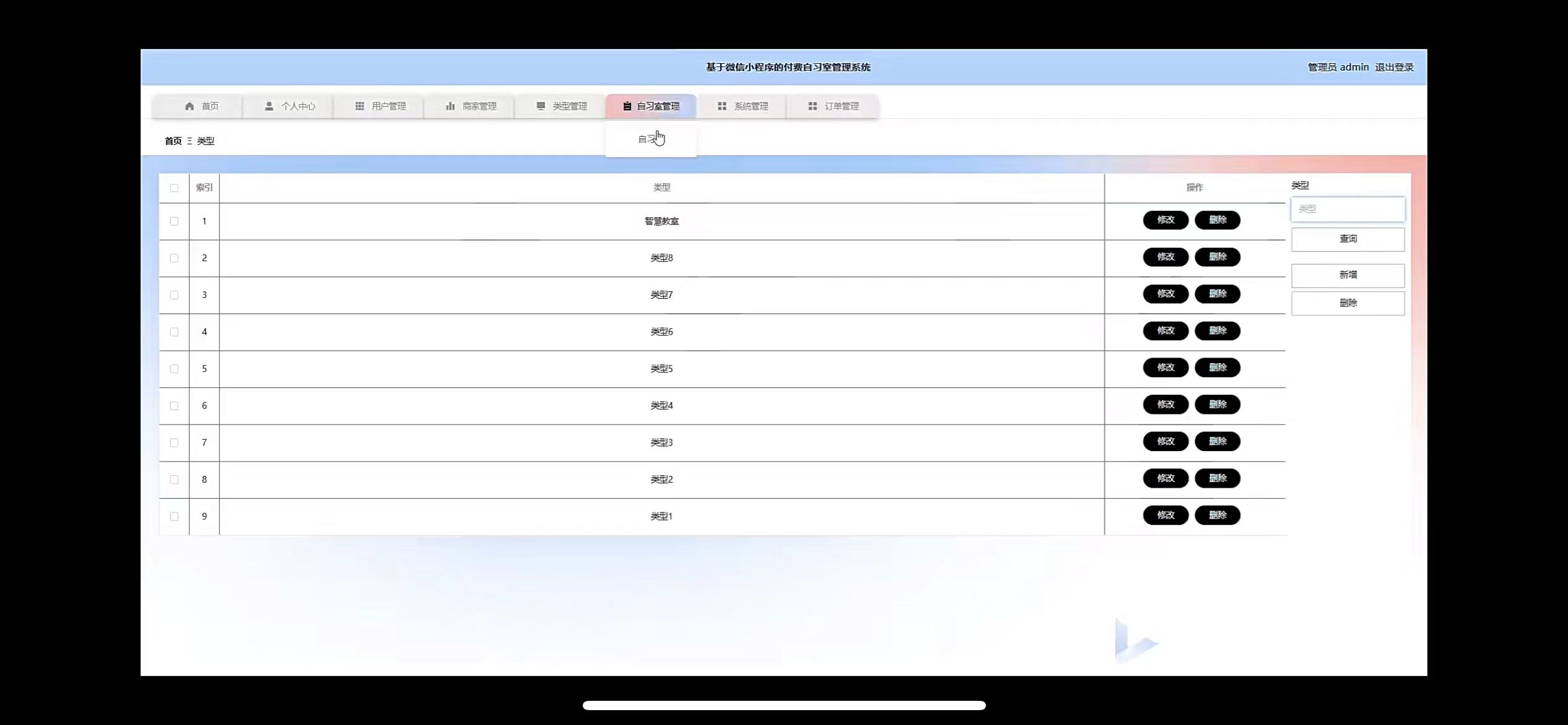The width and height of the screenshot is (1568, 725).
Task: Click the bar chart icon beside 商家管理
Action: pos(450,106)
